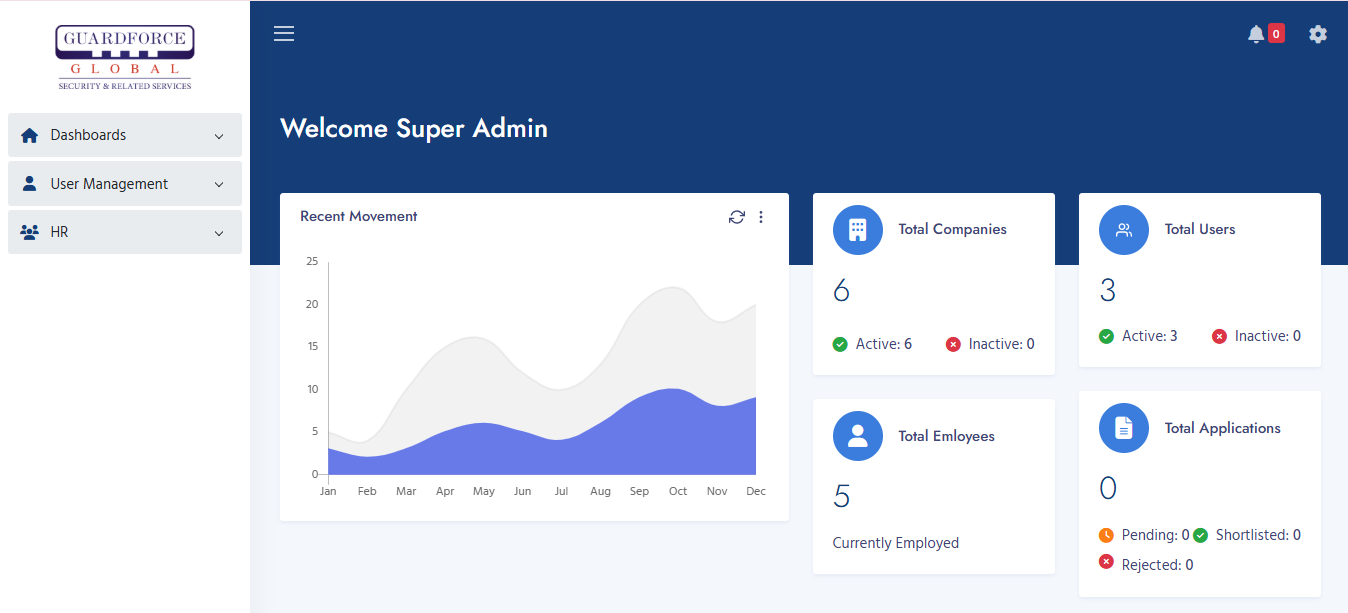Click the Dashboards home icon

[30, 134]
